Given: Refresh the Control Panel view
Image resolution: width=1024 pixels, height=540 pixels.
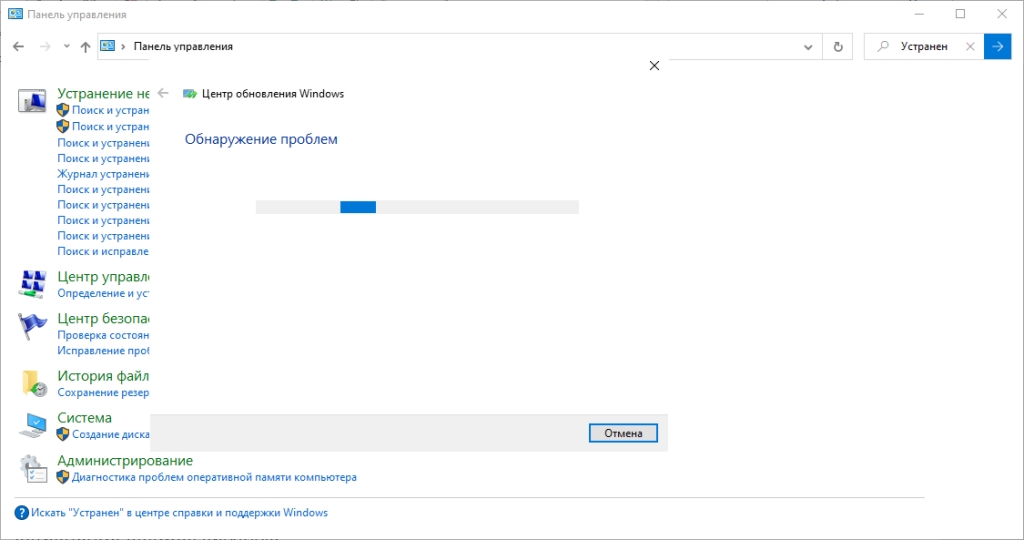Looking at the screenshot, I should pyautogui.click(x=838, y=46).
